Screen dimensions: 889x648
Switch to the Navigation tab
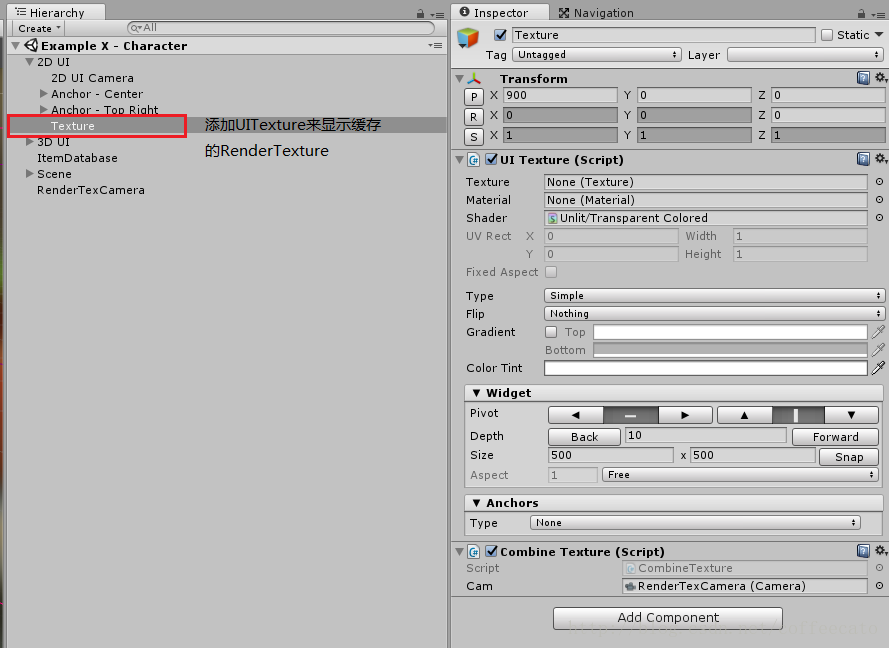click(x=596, y=12)
